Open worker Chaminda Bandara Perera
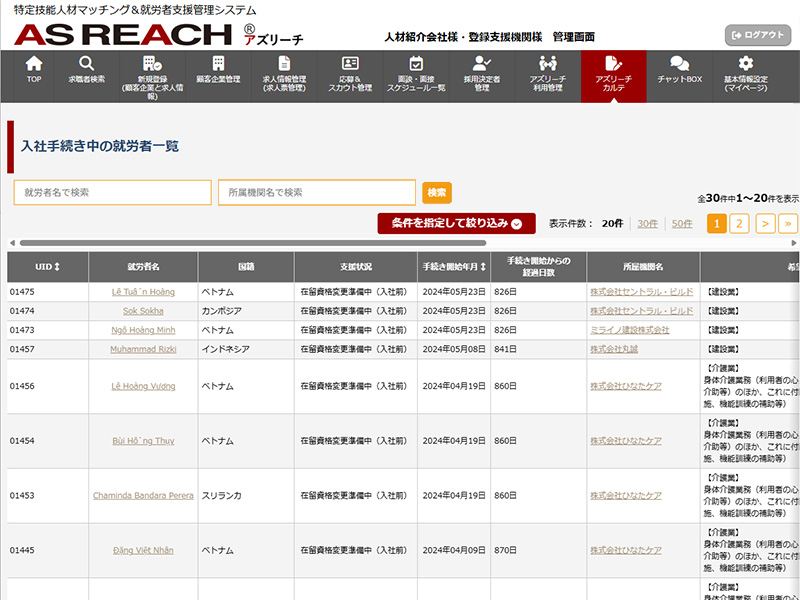 point(143,495)
